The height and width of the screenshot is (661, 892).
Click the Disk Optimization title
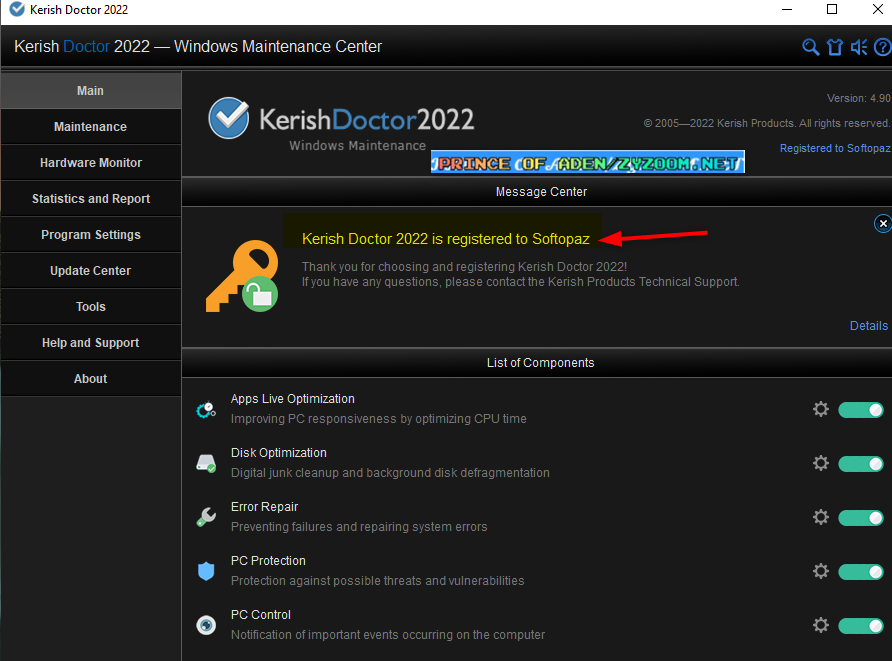pos(279,453)
